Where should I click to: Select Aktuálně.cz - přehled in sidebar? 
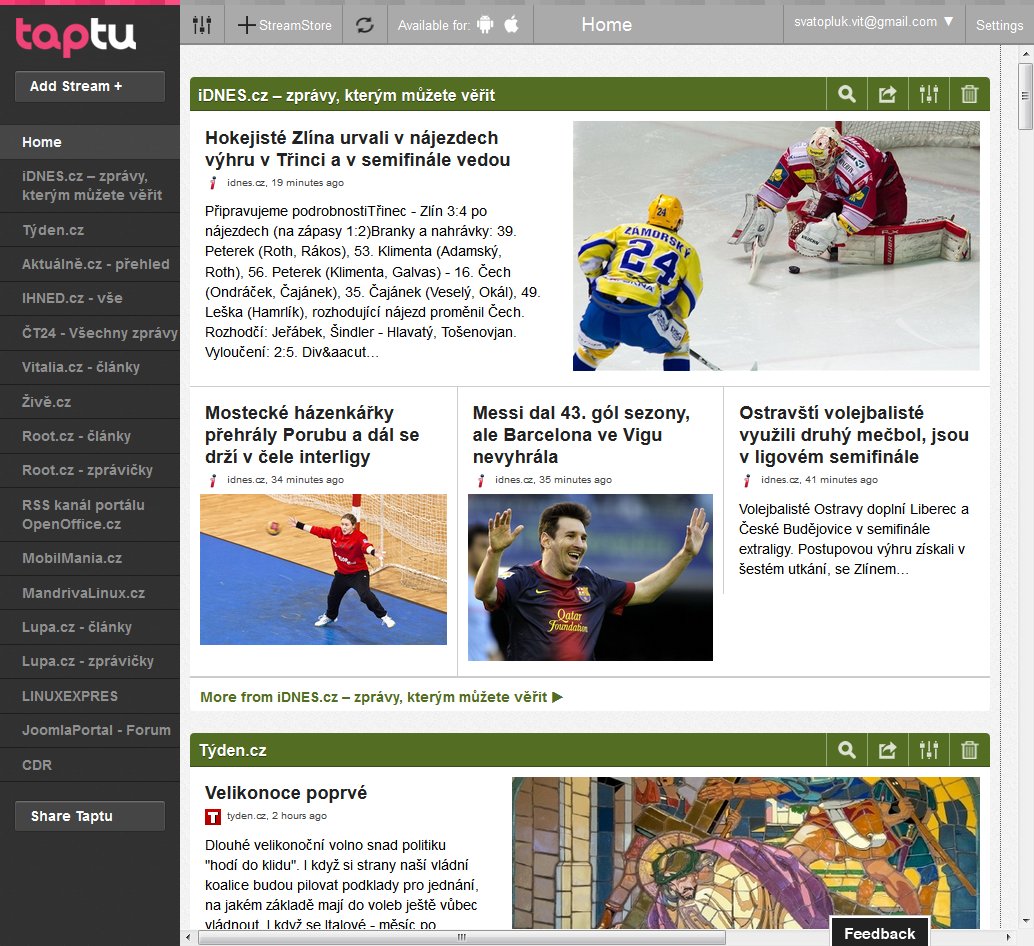96,264
